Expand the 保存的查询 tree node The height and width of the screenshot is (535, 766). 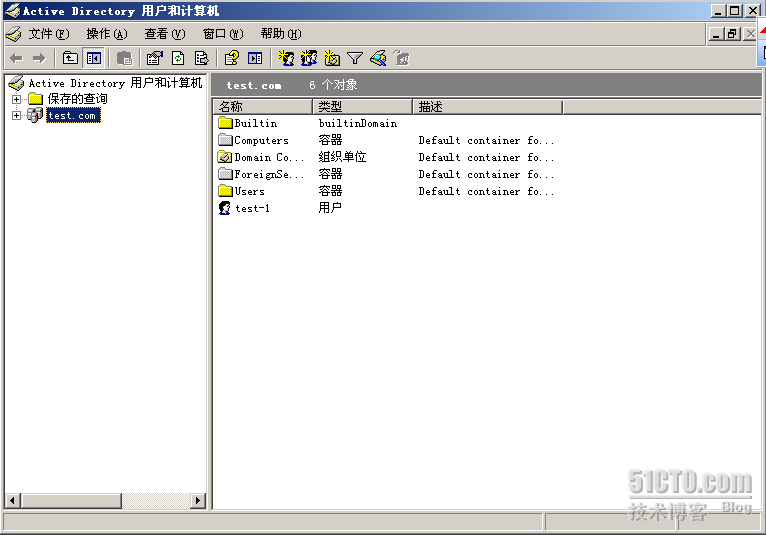point(16,99)
